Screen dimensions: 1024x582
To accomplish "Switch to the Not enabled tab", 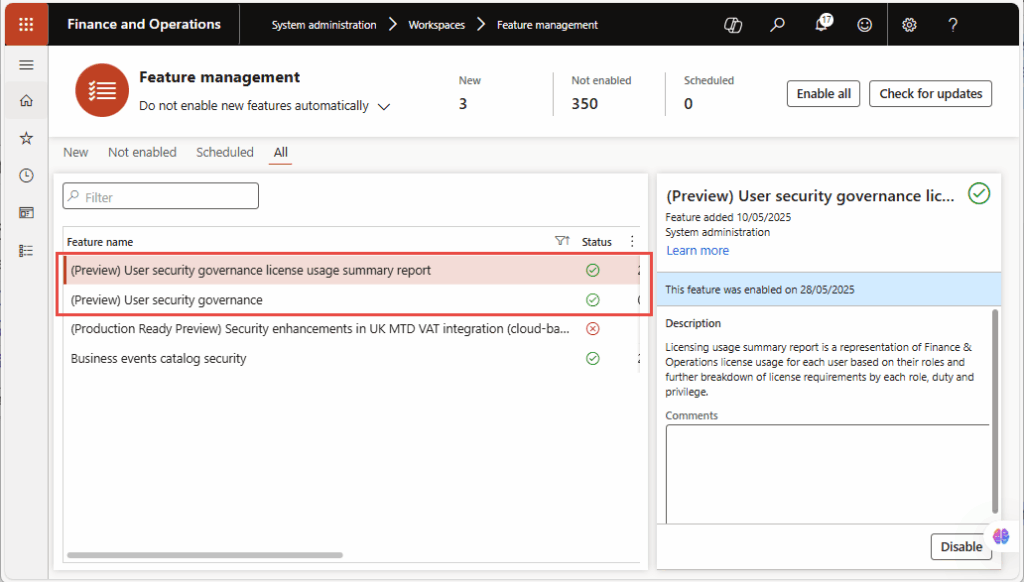I will pos(142,152).
